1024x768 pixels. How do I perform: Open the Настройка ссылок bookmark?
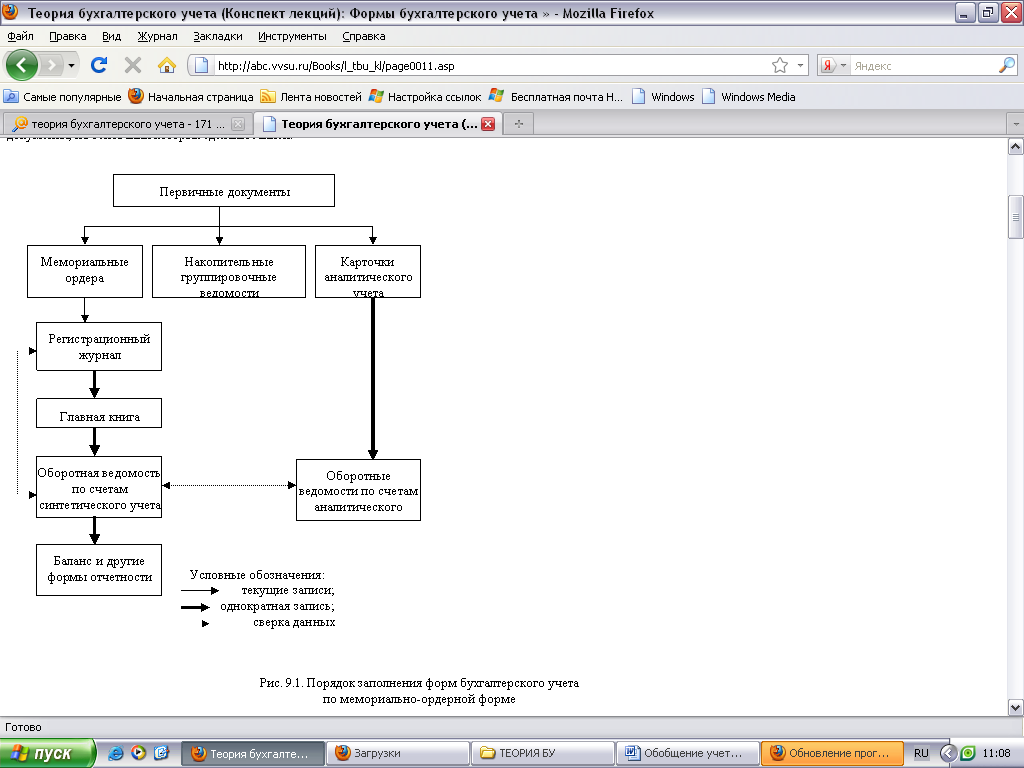(x=424, y=97)
